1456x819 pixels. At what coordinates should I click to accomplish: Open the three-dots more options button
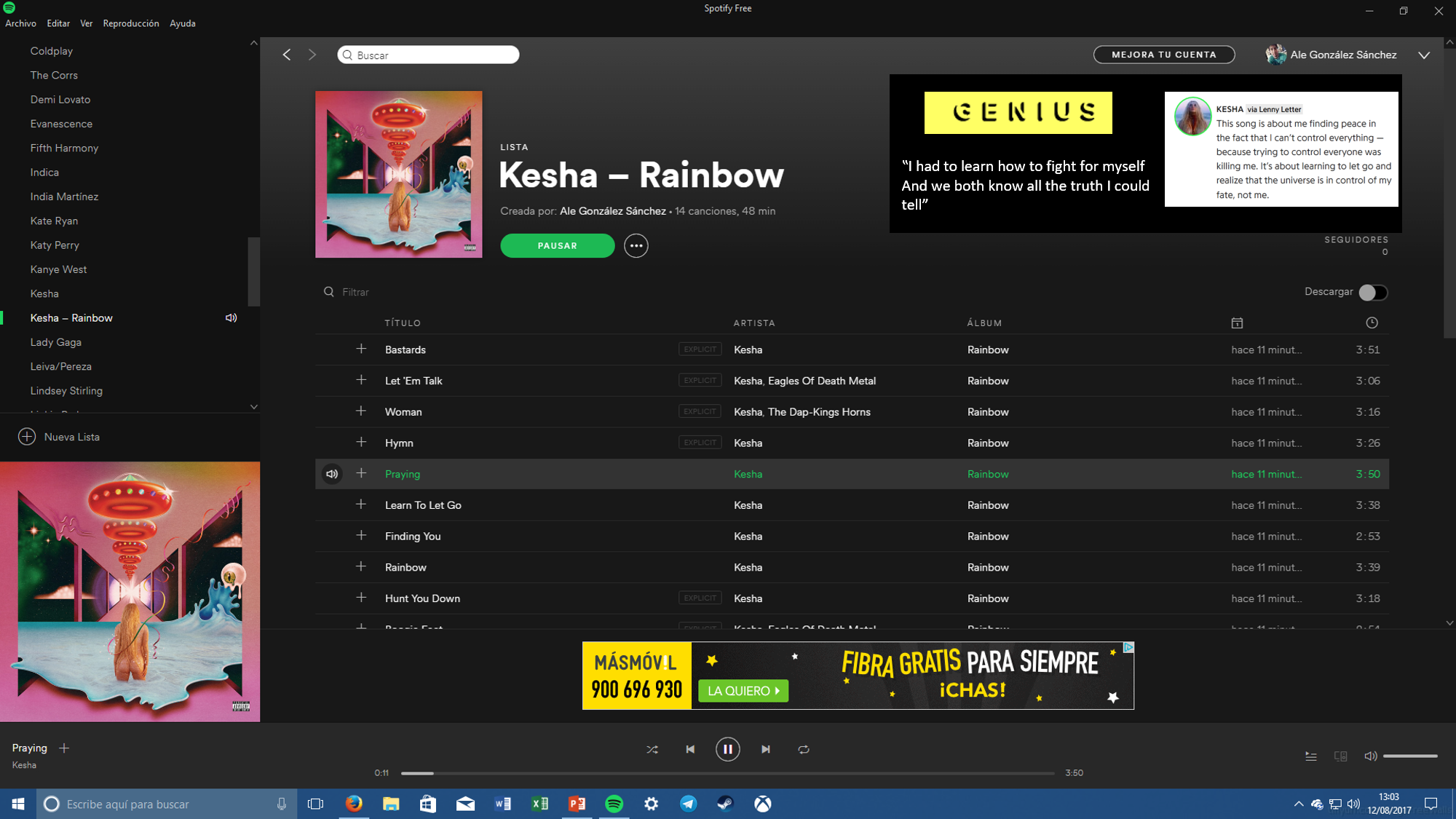click(636, 246)
